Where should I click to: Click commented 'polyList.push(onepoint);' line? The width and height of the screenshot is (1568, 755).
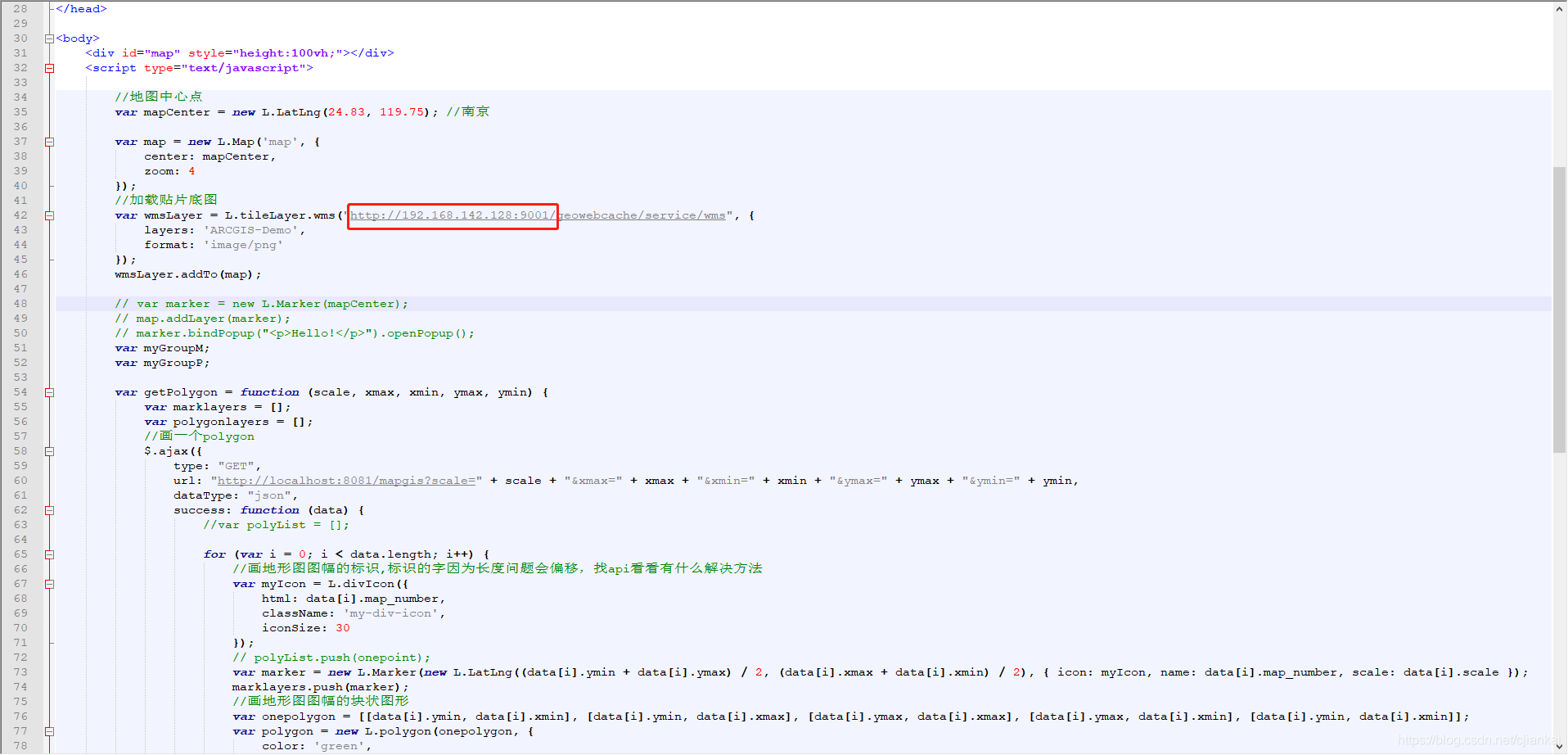pyautogui.click(x=331, y=658)
